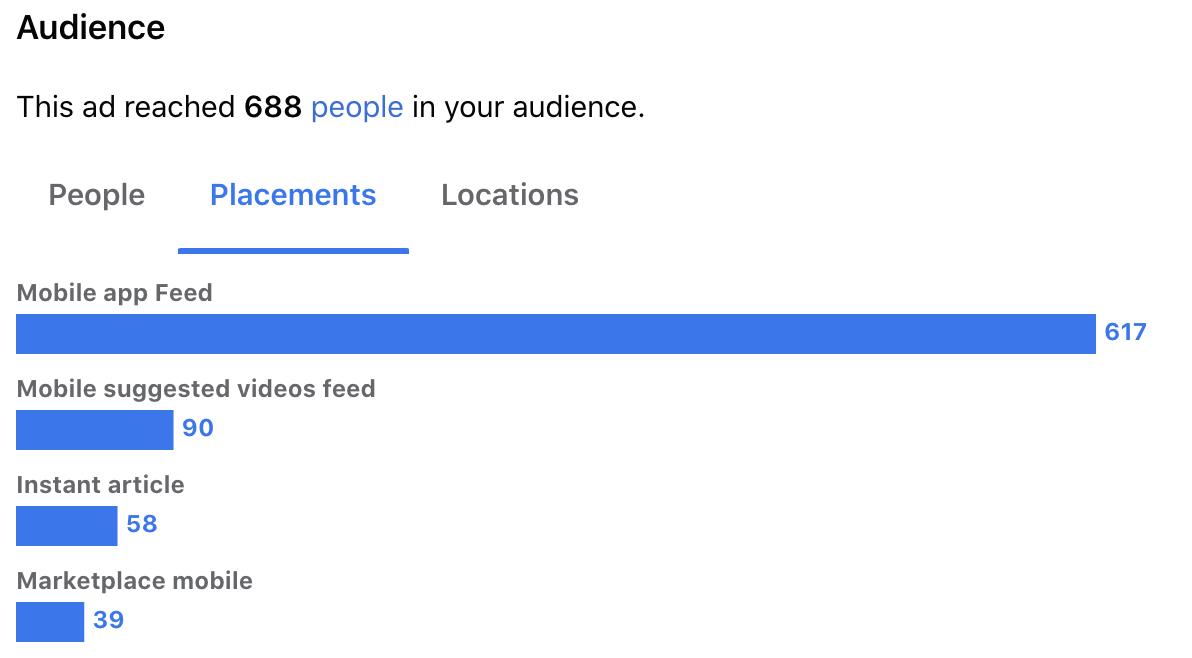The image size is (1192, 658).
Task: Follow the blue 'people' link
Action: (x=357, y=108)
